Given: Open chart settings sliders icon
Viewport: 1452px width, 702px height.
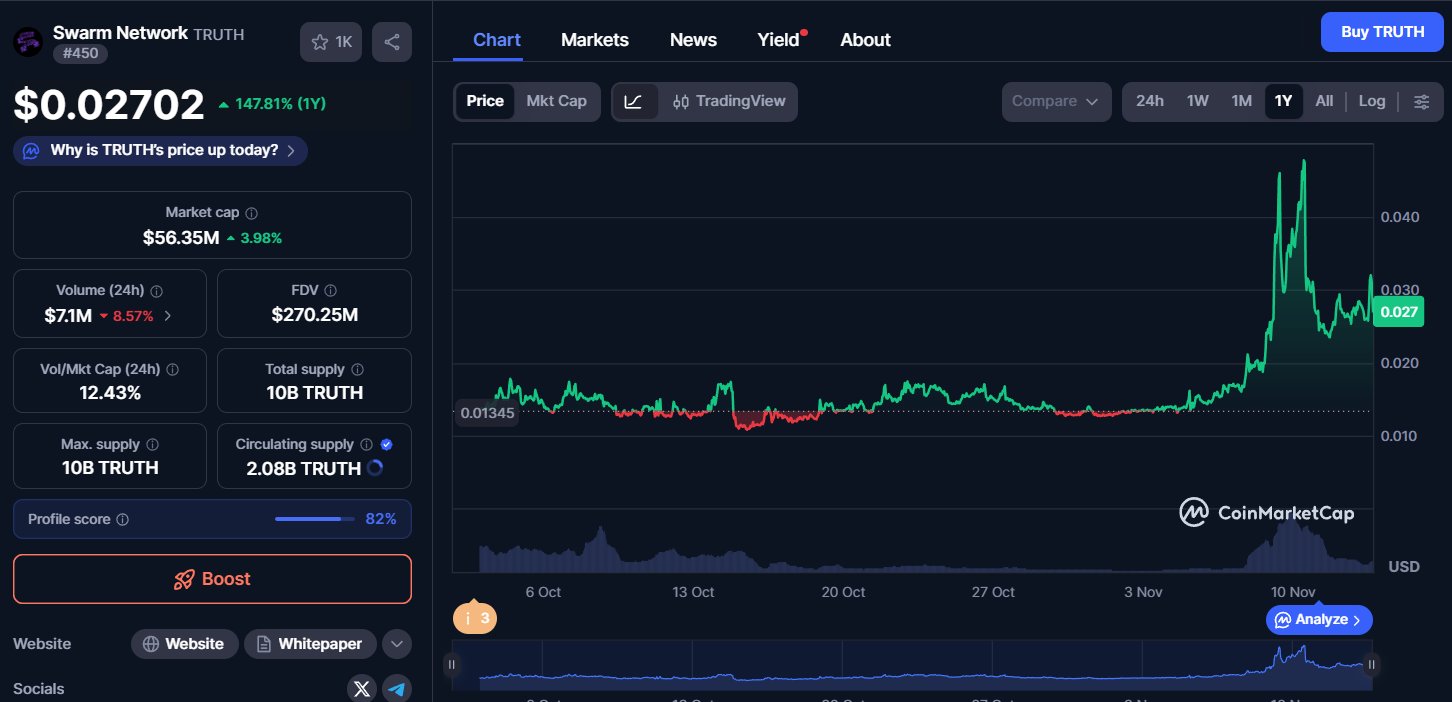Looking at the screenshot, I should click(1421, 101).
